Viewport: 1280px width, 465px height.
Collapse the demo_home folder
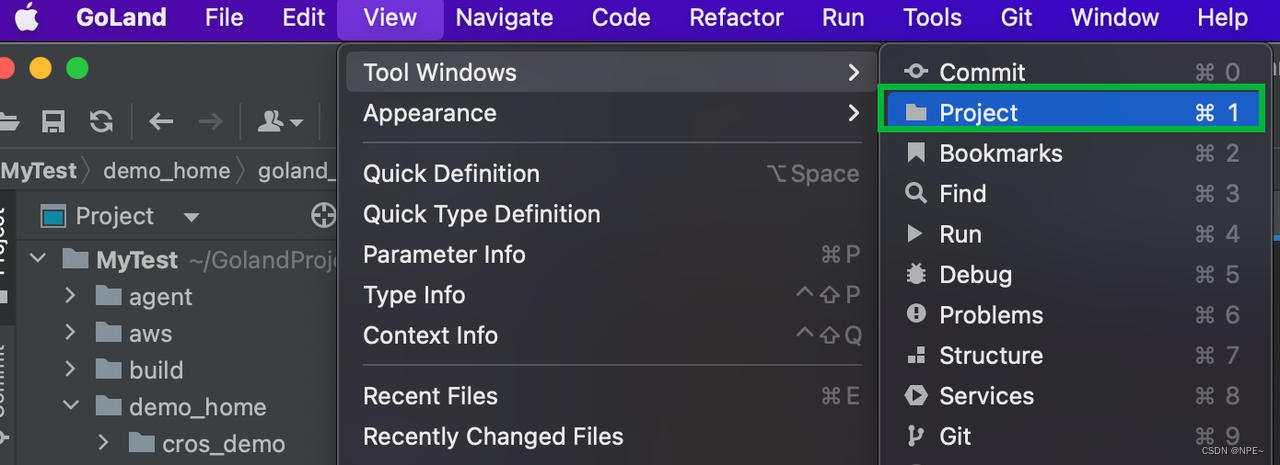[x=70, y=407]
